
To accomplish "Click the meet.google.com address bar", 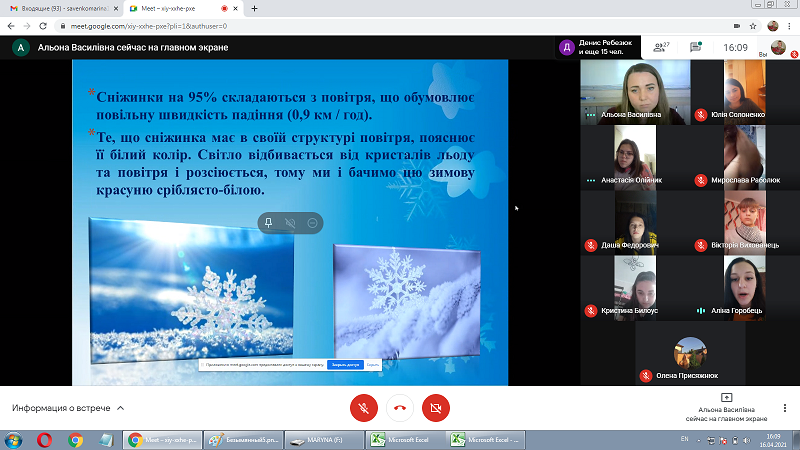I will coord(388,26).
